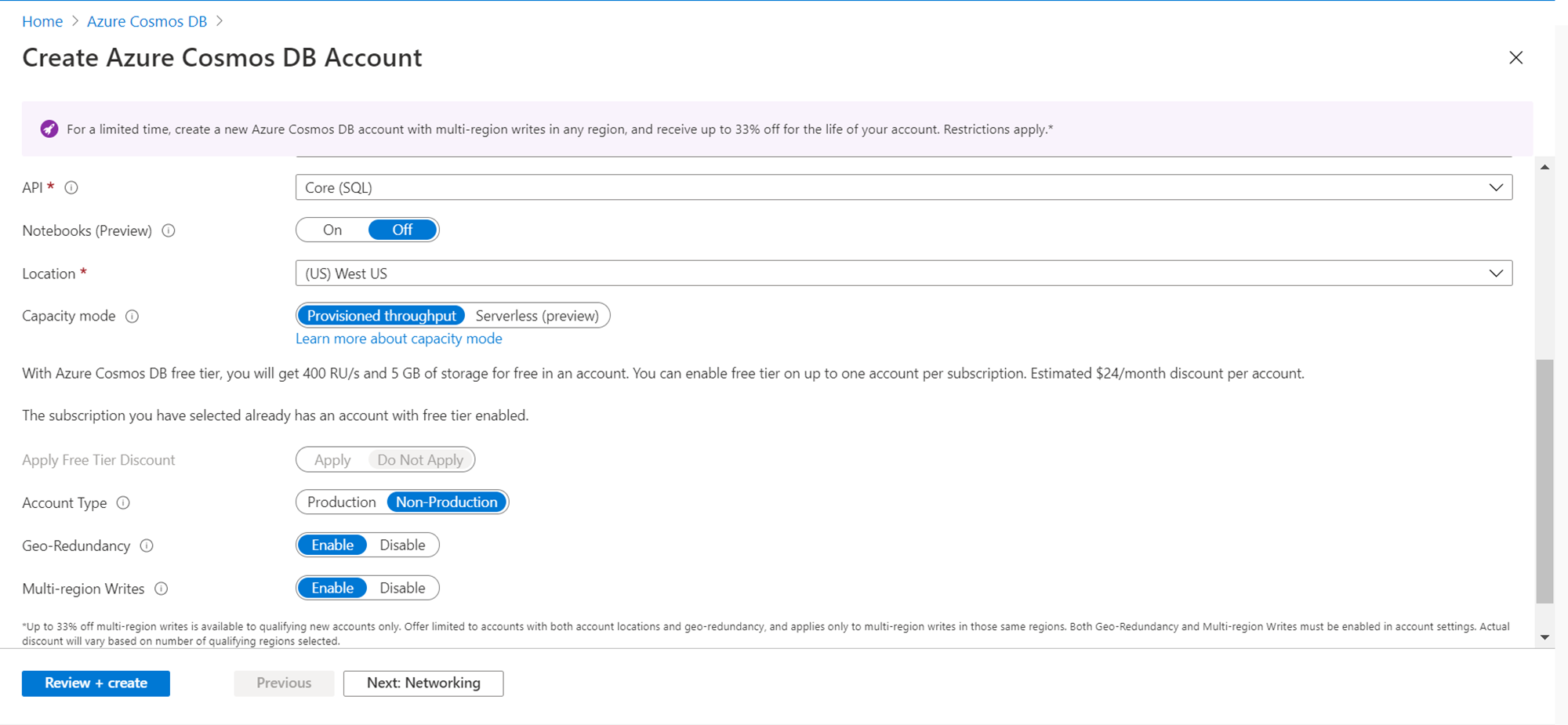1568x725 pixels.
Task: Click the Geo-Redundancy info icon
Action: tap(147, 546)
